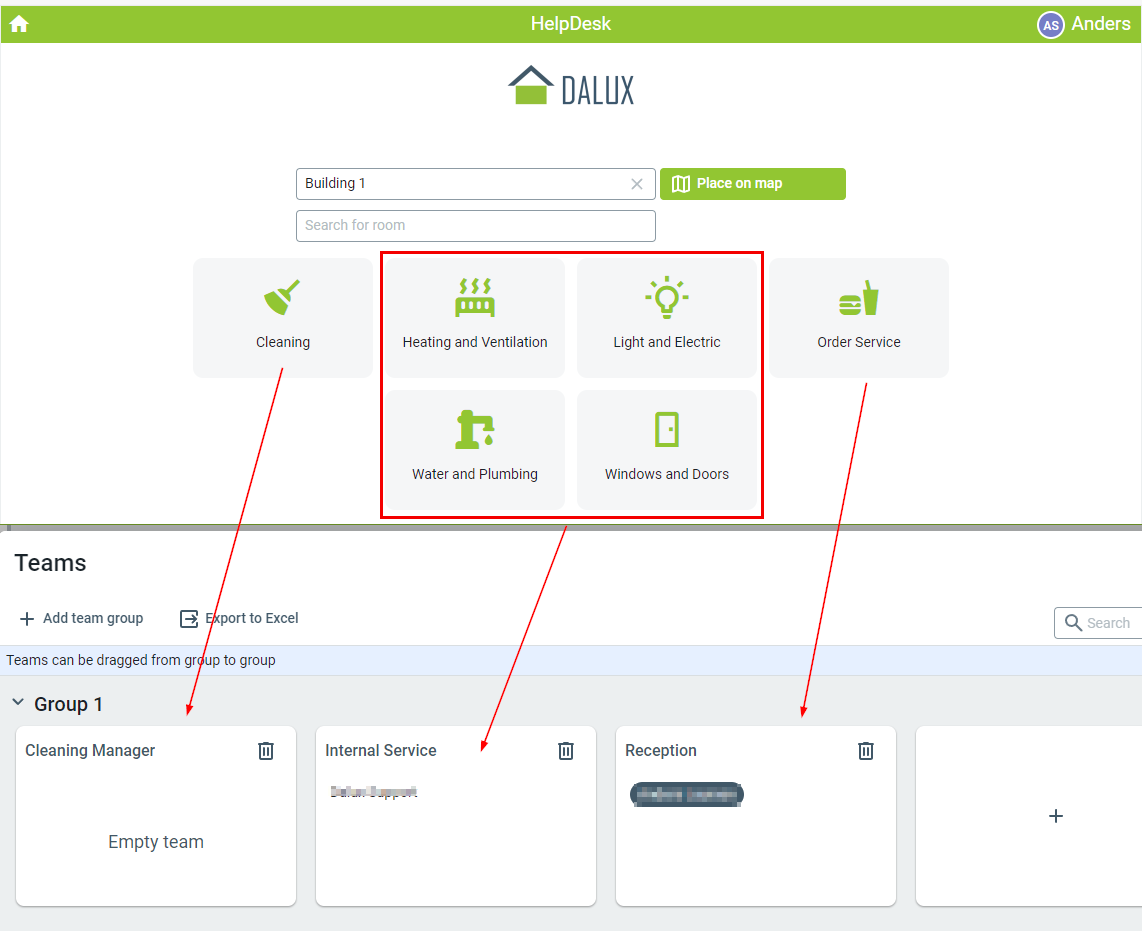Click the home icon in the header

[x=19, y=24]
